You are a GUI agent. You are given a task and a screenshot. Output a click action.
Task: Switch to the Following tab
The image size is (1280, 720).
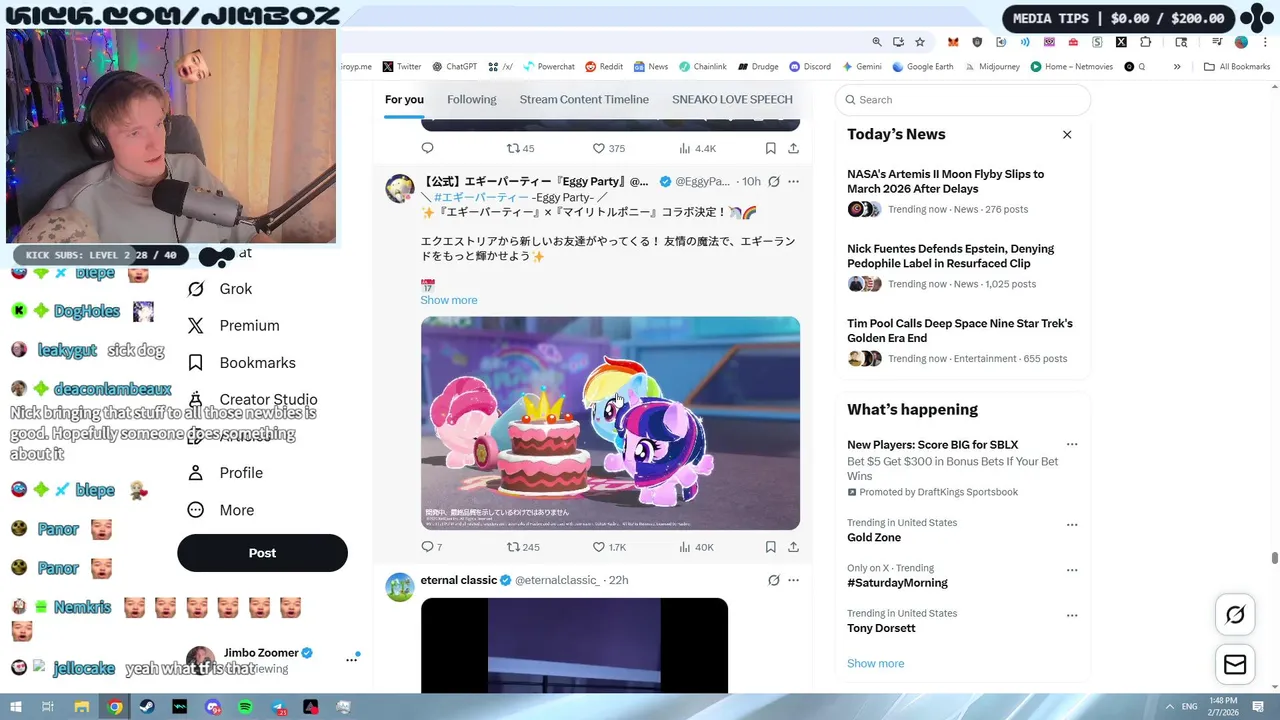click(472, 99)
